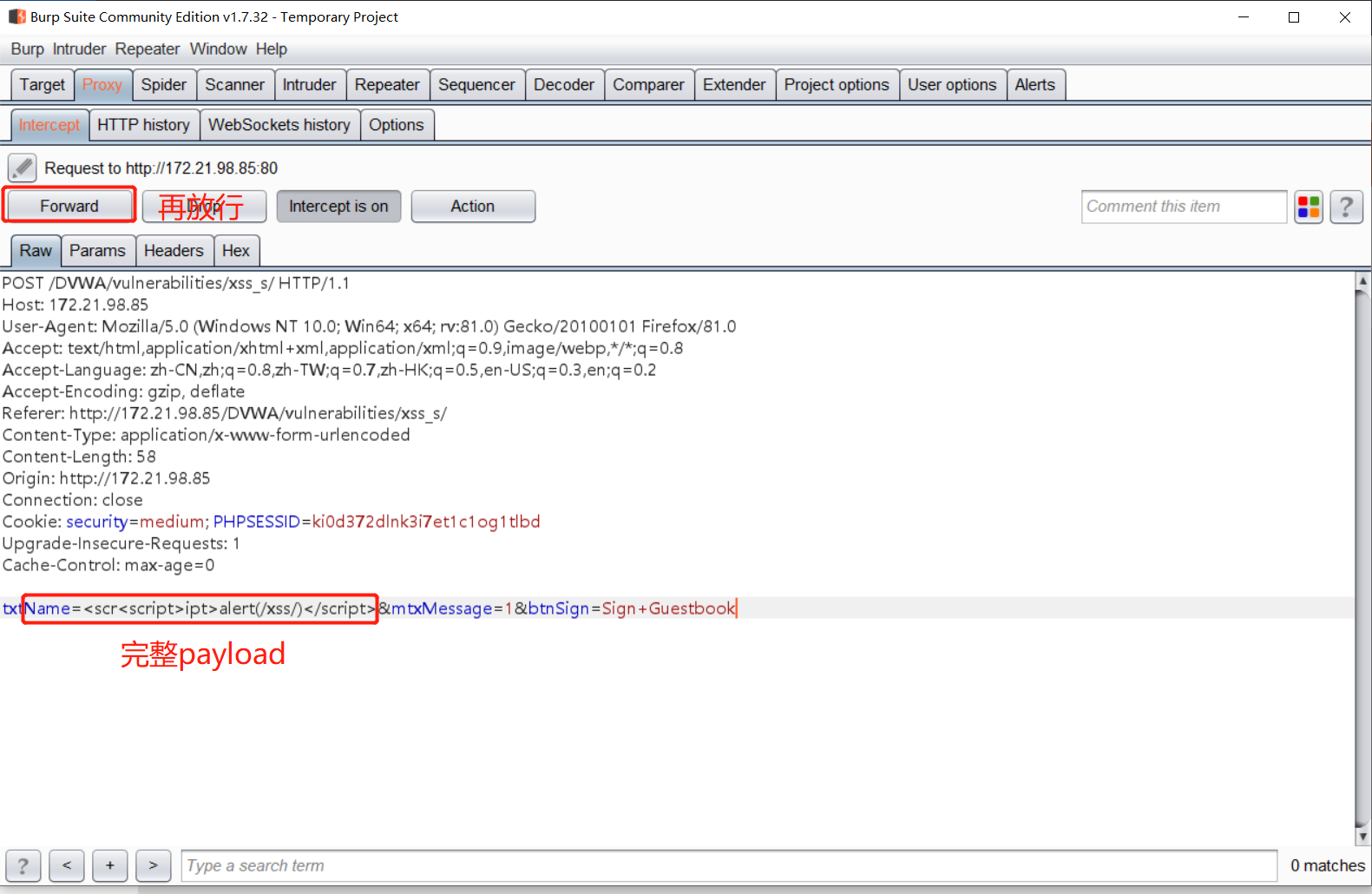Select the Intercept sub-tab
Screen dimensions: 1372x894
point(49,125)
